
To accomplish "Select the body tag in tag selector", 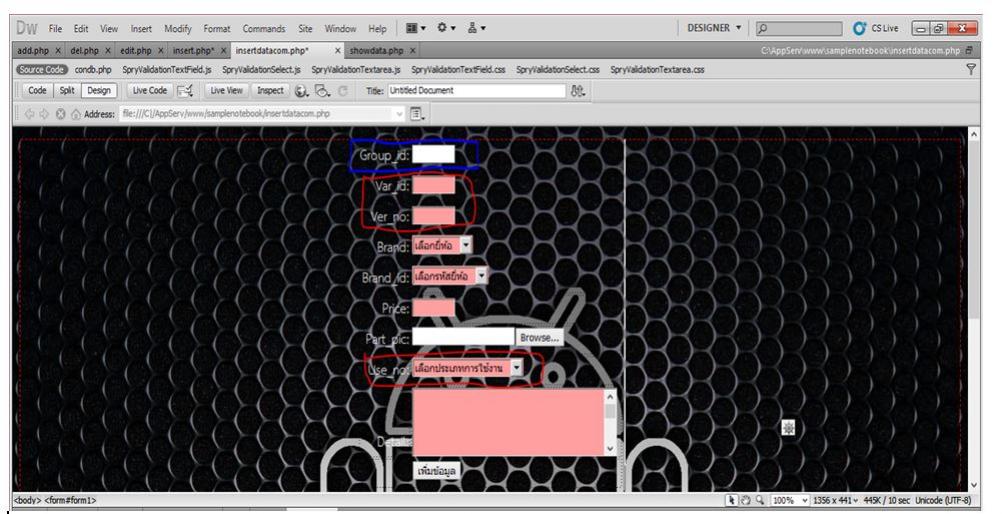I will pos(26,501).
